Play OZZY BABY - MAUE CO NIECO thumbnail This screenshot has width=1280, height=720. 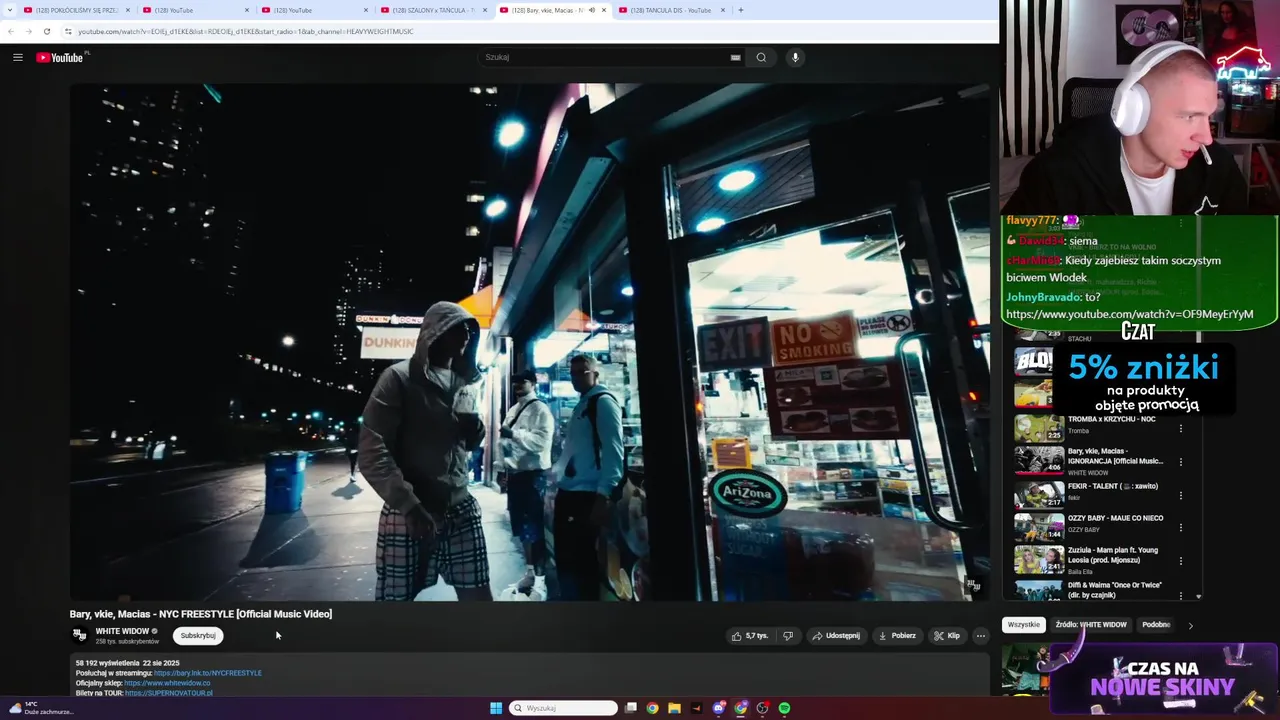click(x=1039, y=527)
